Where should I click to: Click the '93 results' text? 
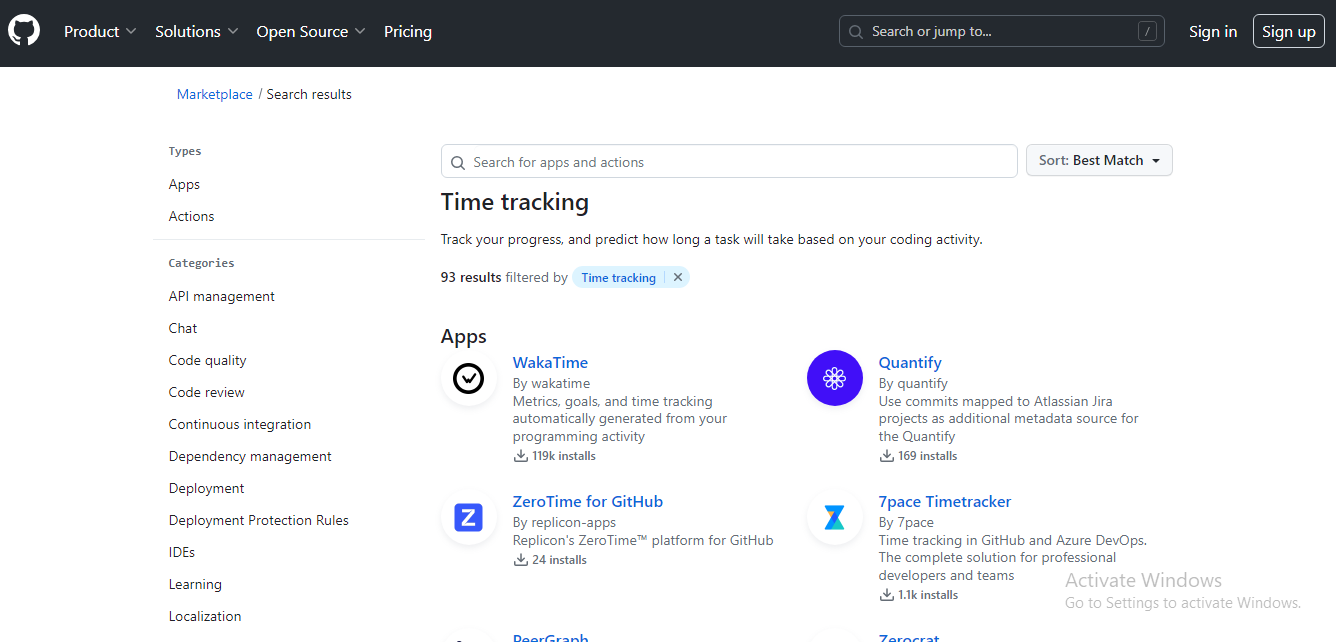(x=471, y=277)
